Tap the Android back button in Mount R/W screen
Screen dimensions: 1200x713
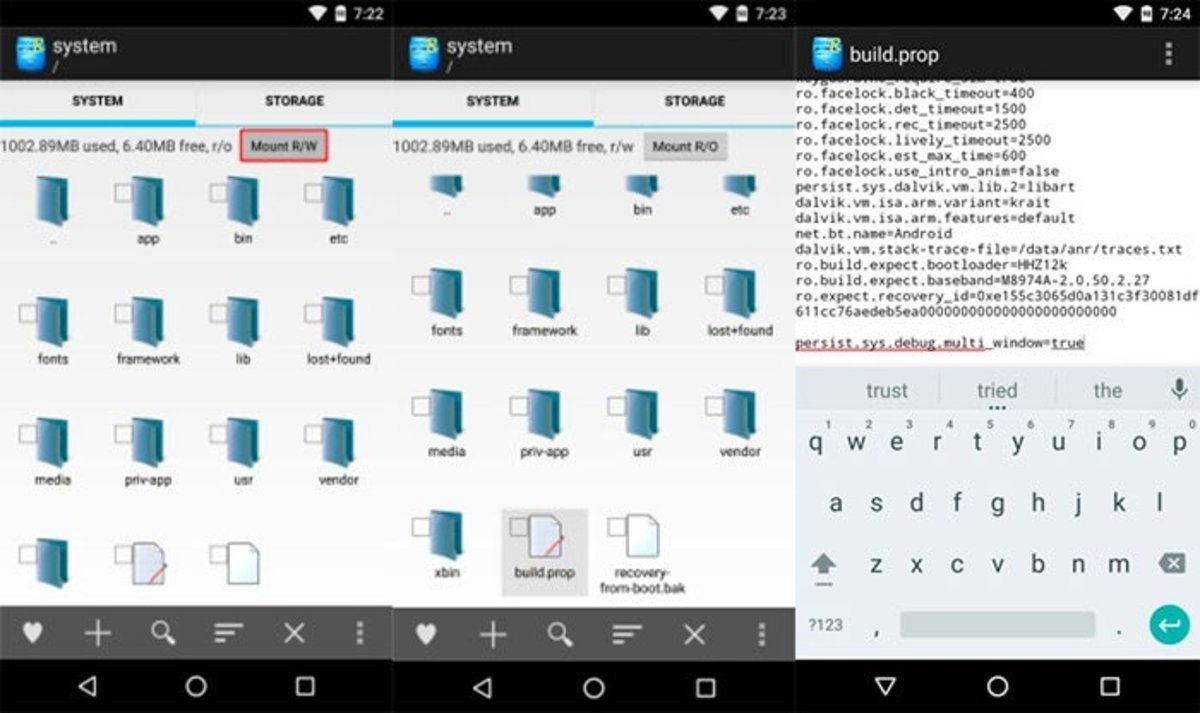coord(87,686)
